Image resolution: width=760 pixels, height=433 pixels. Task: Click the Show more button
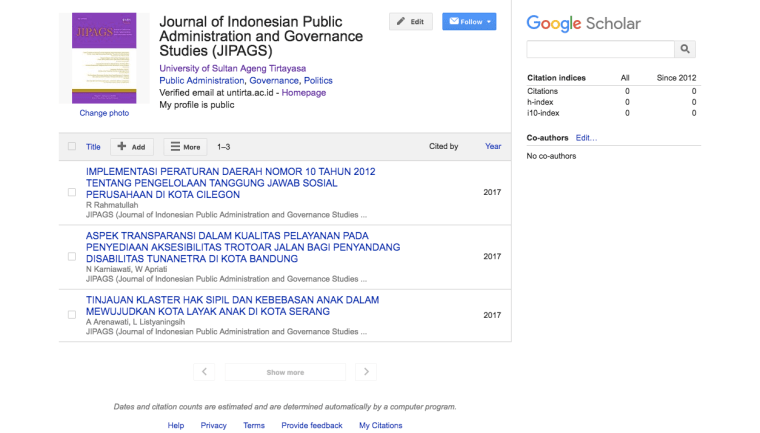pyautogui.click(x=285, y=372)
